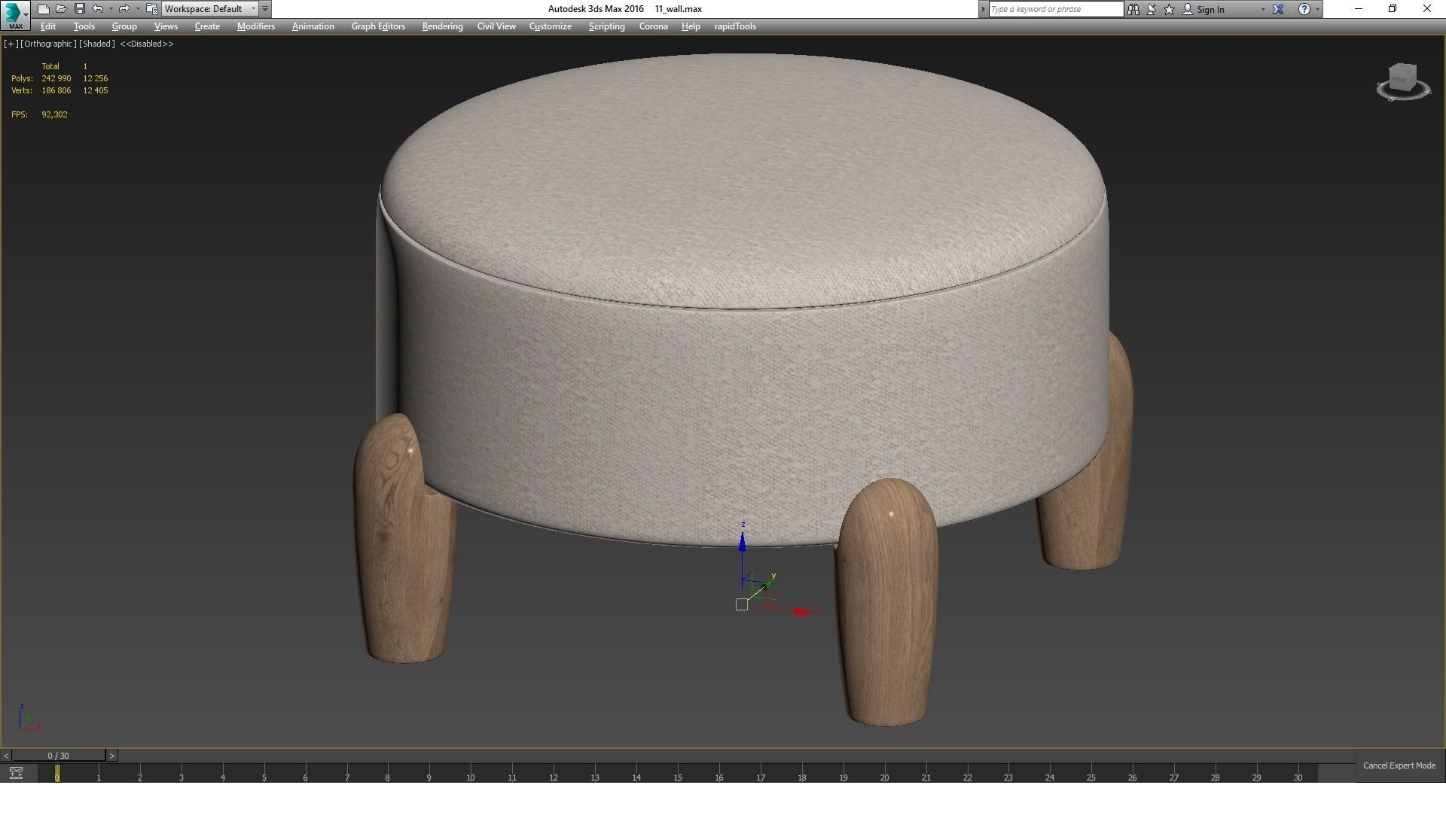Viewport: 1446px width, 840px height.
Task: Expand the InfoCenter arrow beside search box
Action: pyautogui.click(x=983, y=9)
